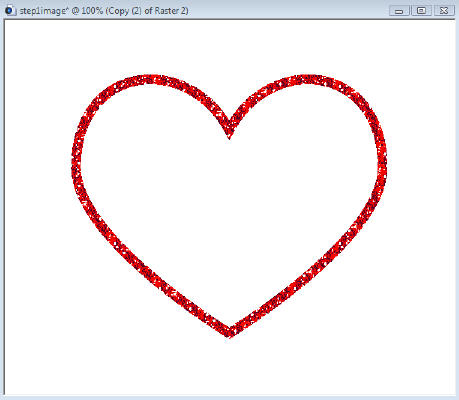This screenshot has width=459, height=400.
Task: Click white canvas area directly below the heart tip
Action: pos(229,367)
